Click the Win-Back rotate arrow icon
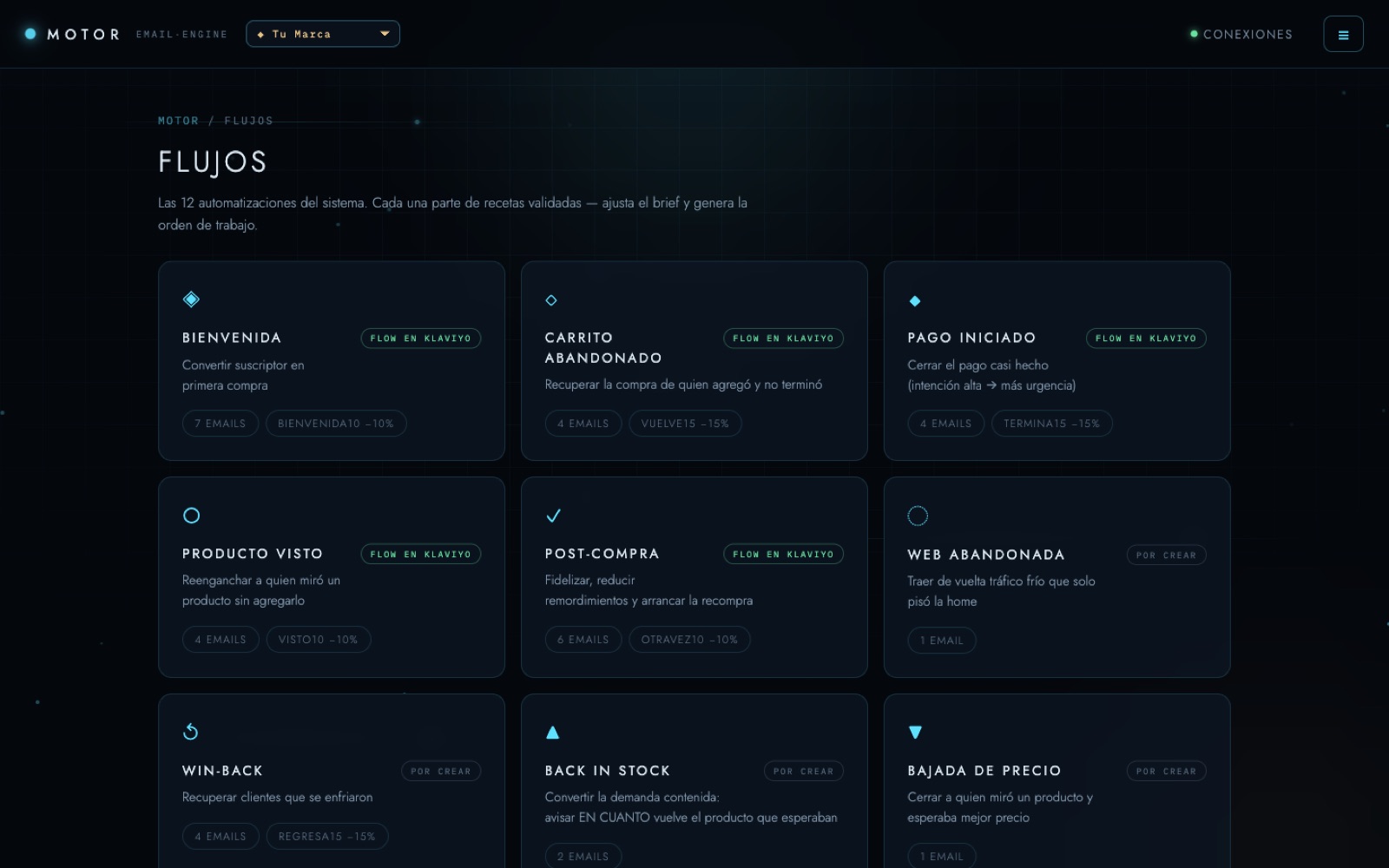The height and width of the screenshot is (868, 1389). [191, 732]
